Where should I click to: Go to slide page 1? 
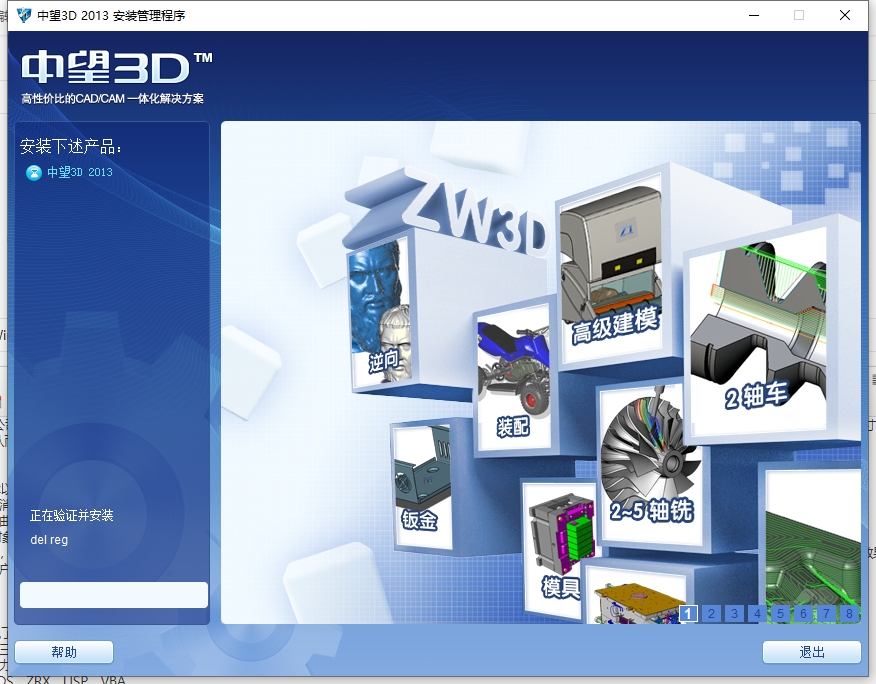coord(688,614)
